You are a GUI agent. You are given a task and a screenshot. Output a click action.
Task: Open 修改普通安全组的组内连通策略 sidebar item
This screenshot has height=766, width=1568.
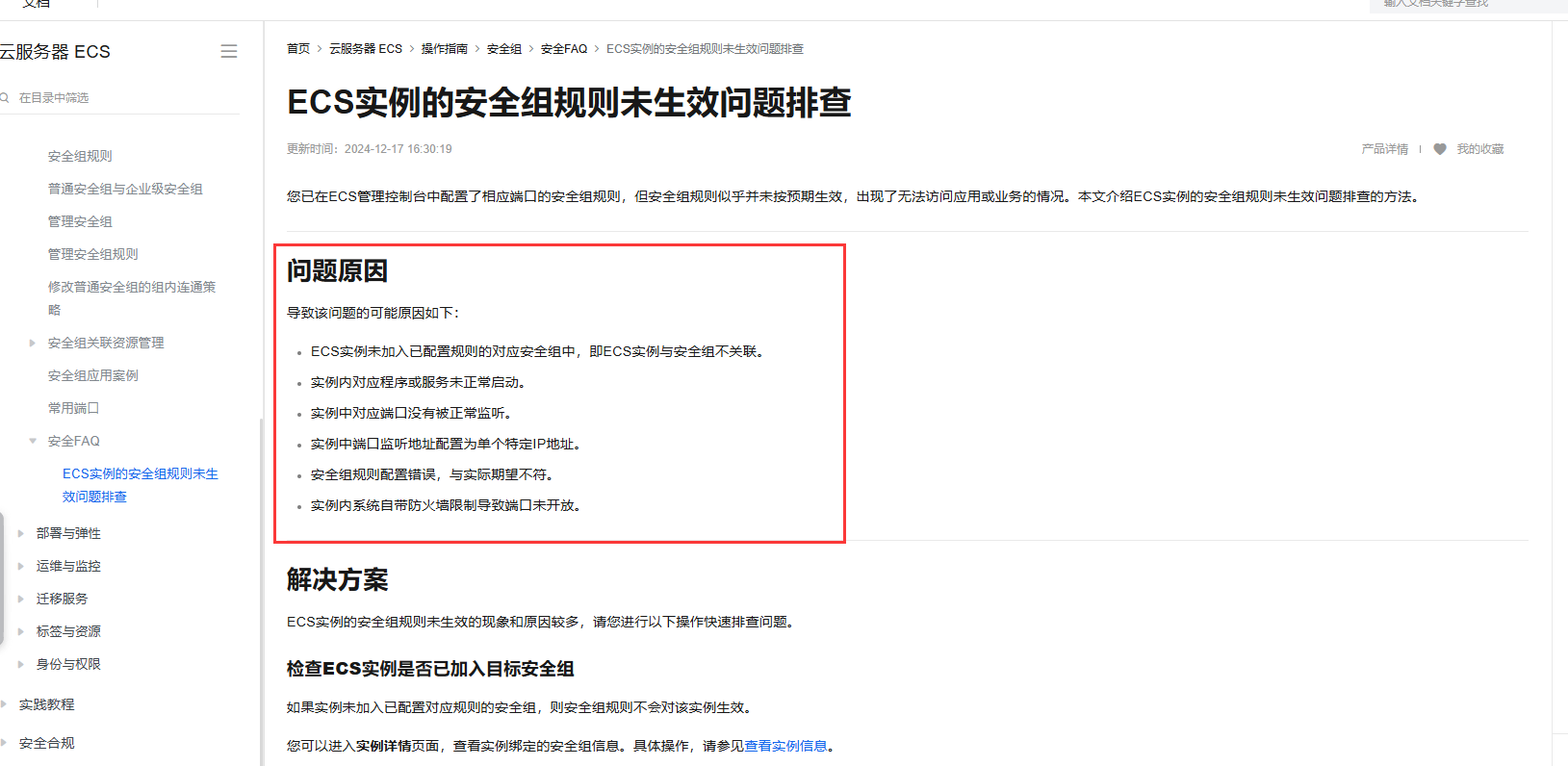pyautogui.click(x=132, y=298)
